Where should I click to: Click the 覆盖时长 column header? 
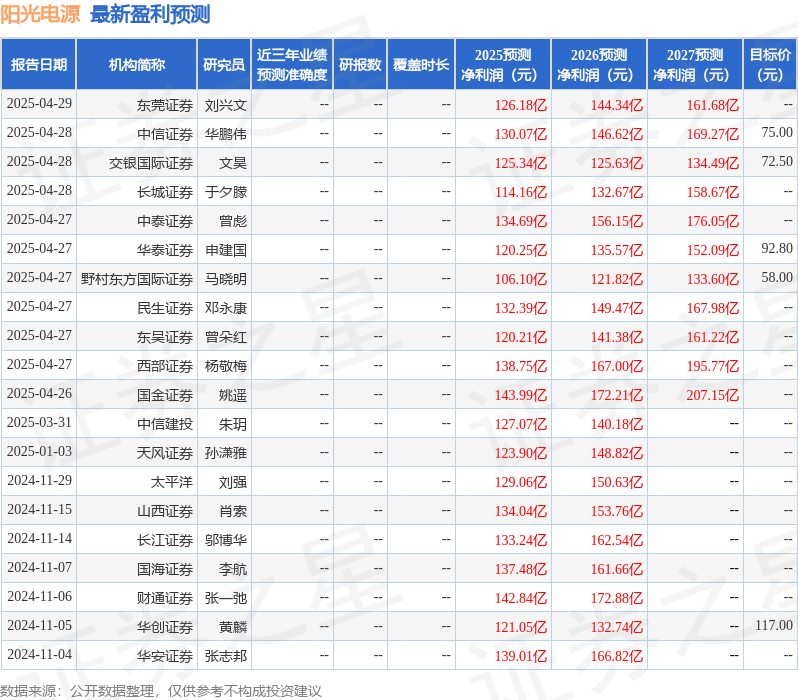421,65
